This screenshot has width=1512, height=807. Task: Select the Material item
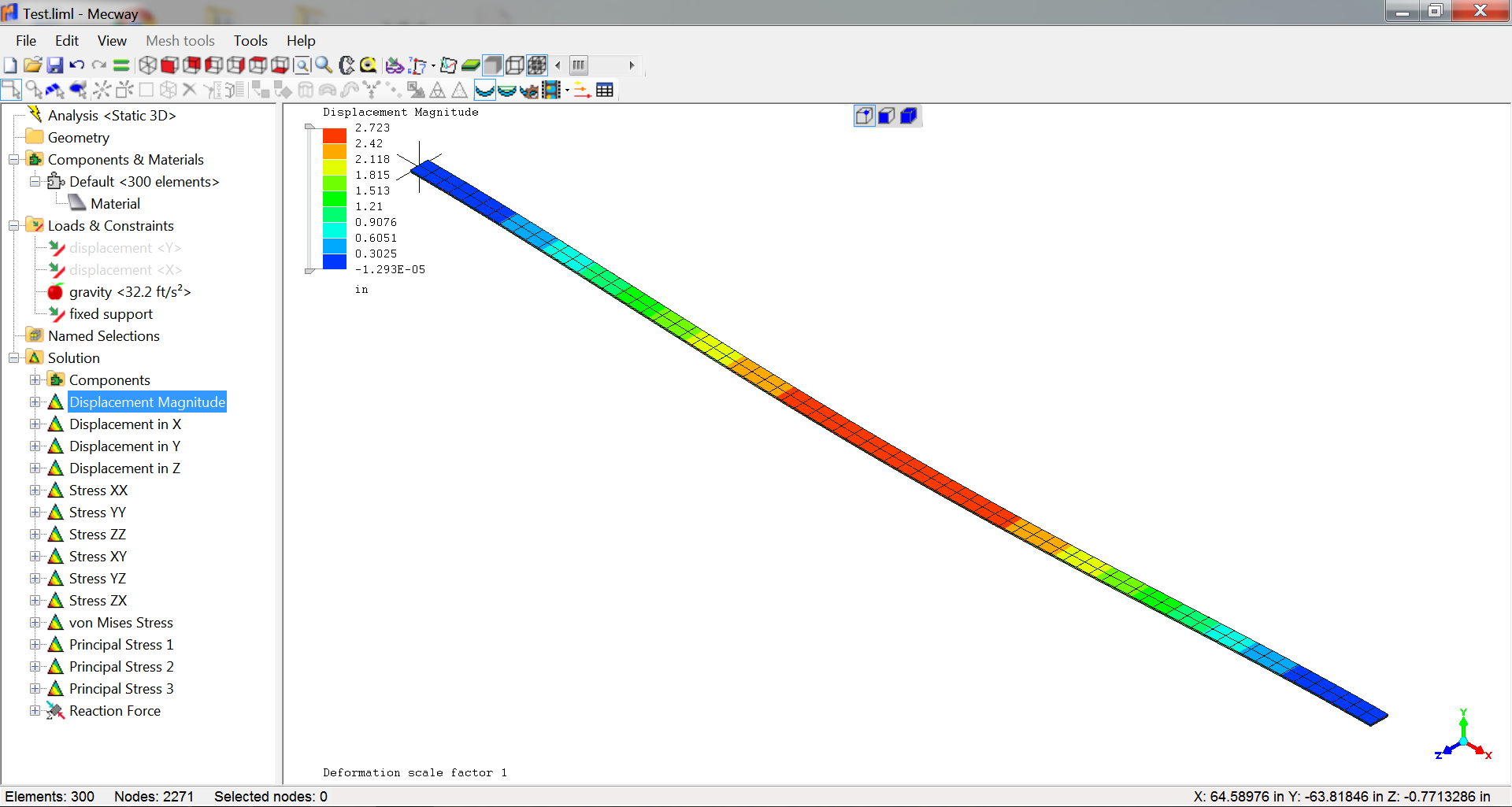[x=115, y=204]
